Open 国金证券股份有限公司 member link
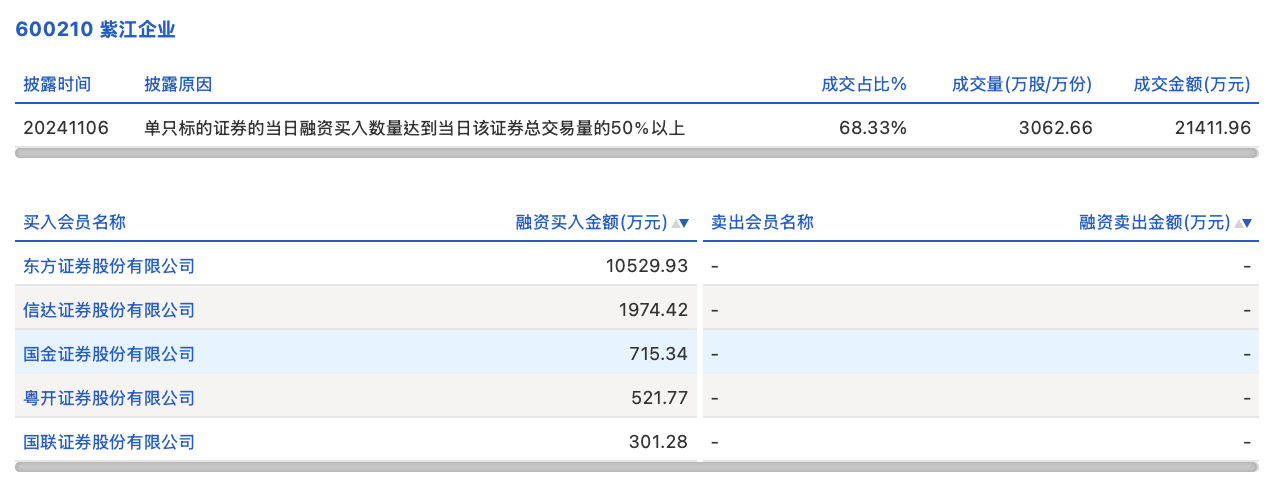Screen dimensions: 1284x494 (109, 354)
